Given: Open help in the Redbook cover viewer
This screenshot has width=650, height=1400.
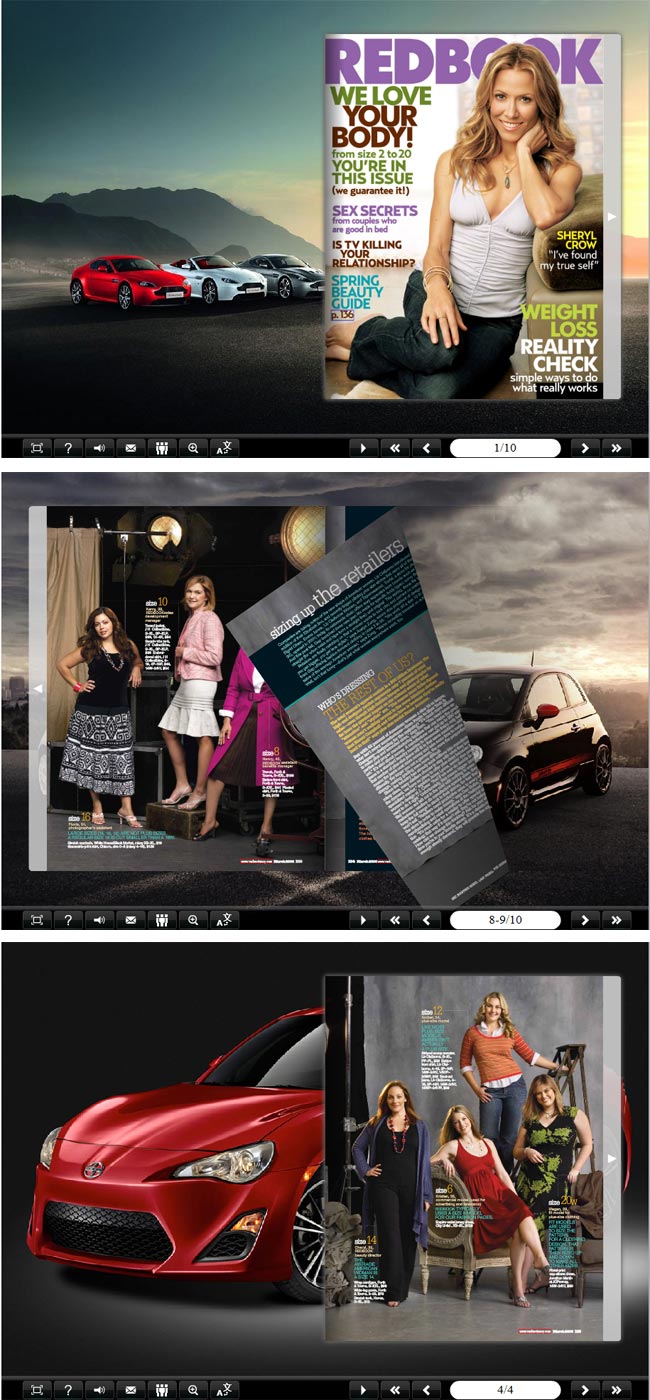Looking at the screenshot, I should [68, 448].
